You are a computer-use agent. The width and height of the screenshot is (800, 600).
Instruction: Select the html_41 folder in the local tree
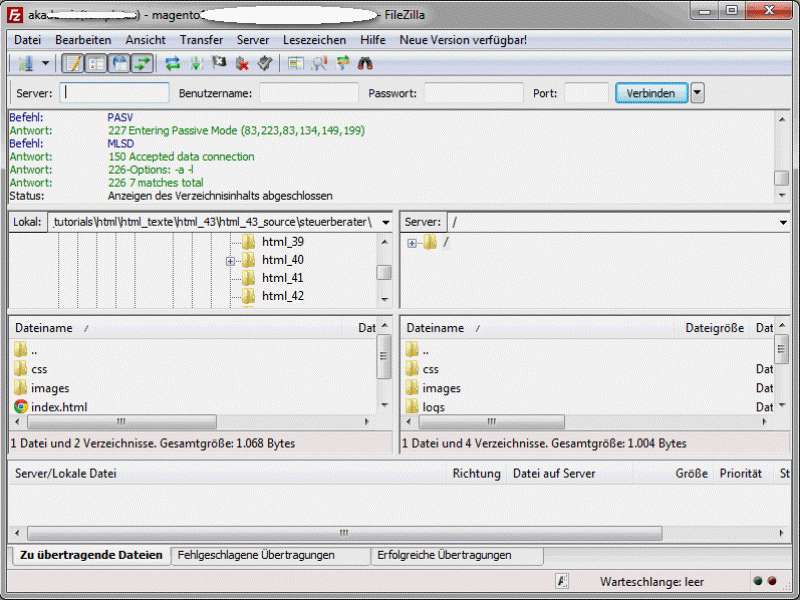click(283, 278)
